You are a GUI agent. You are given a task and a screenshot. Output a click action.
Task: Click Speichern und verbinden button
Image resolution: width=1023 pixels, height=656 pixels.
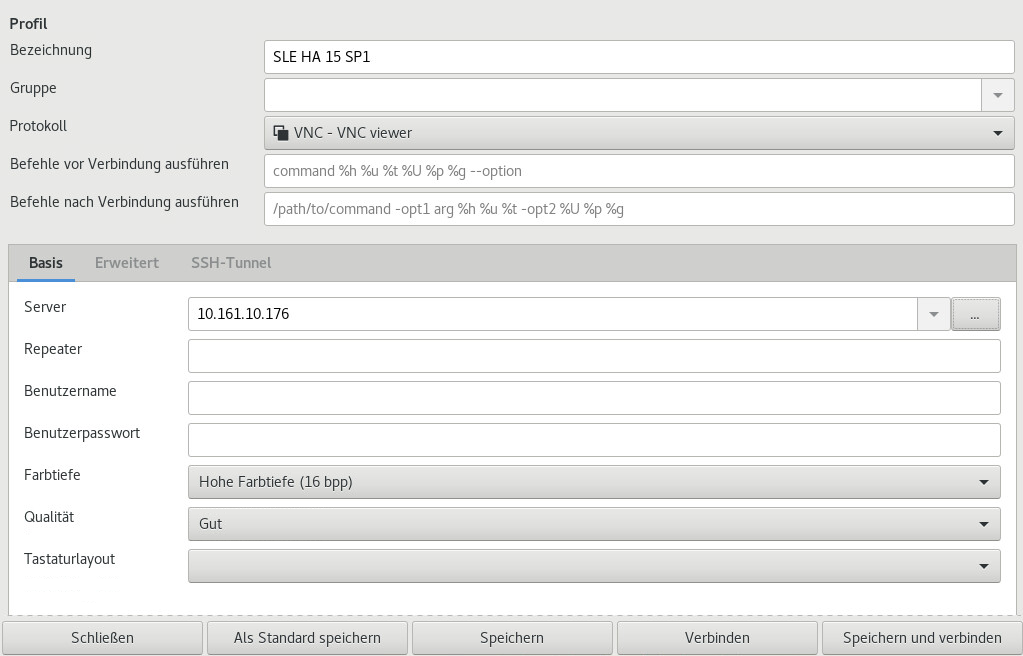(921, 638)
